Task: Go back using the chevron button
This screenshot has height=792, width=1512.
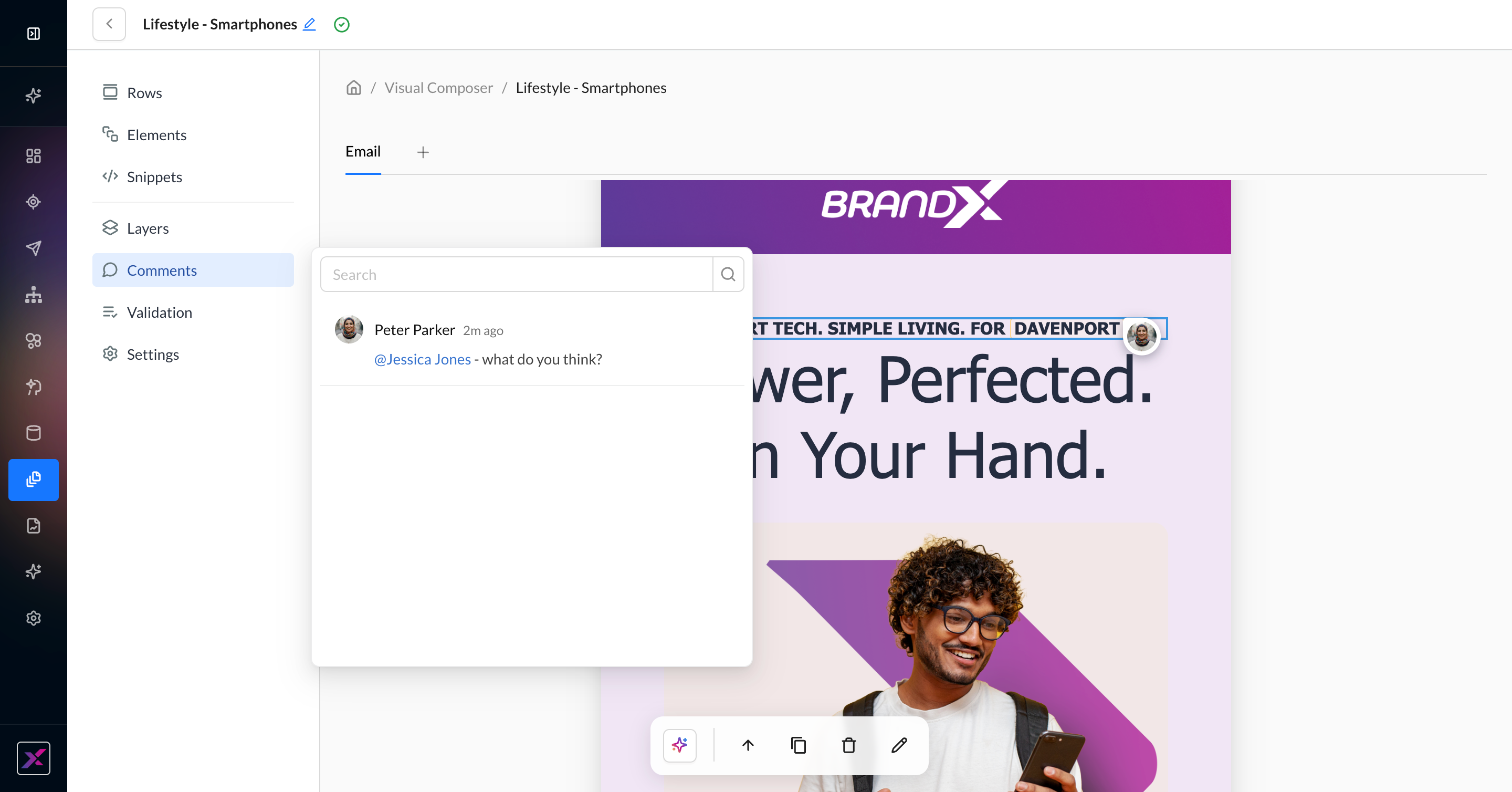Action: click(109, 24)
